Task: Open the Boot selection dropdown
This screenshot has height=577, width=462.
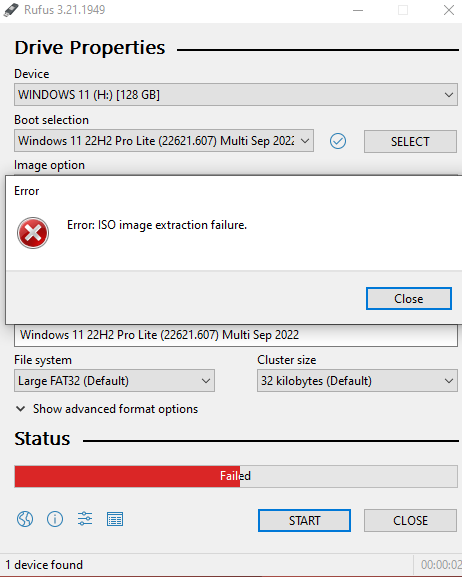Action: point(164,141)
